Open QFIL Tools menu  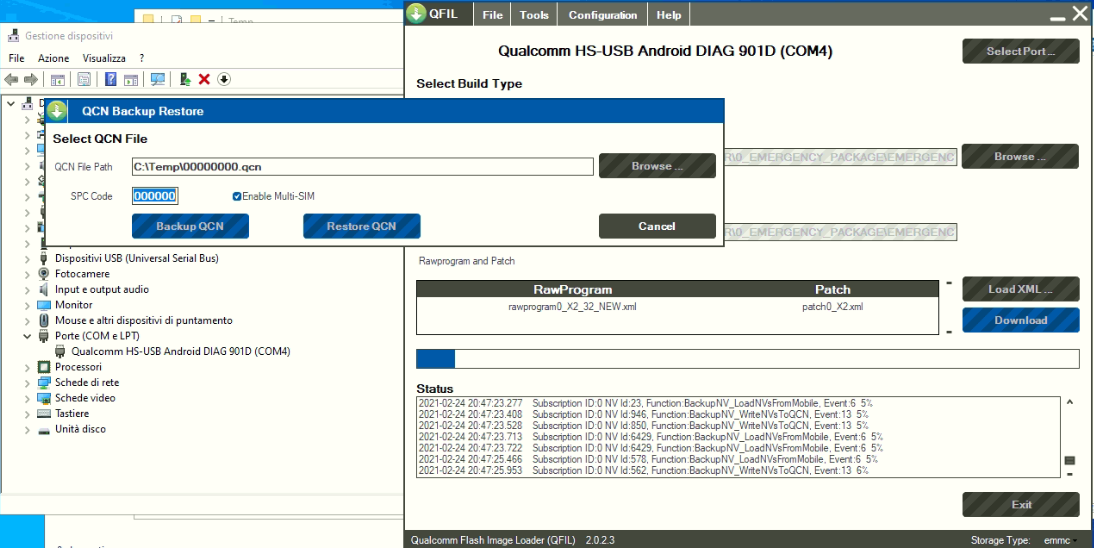(x=534, y=15)
